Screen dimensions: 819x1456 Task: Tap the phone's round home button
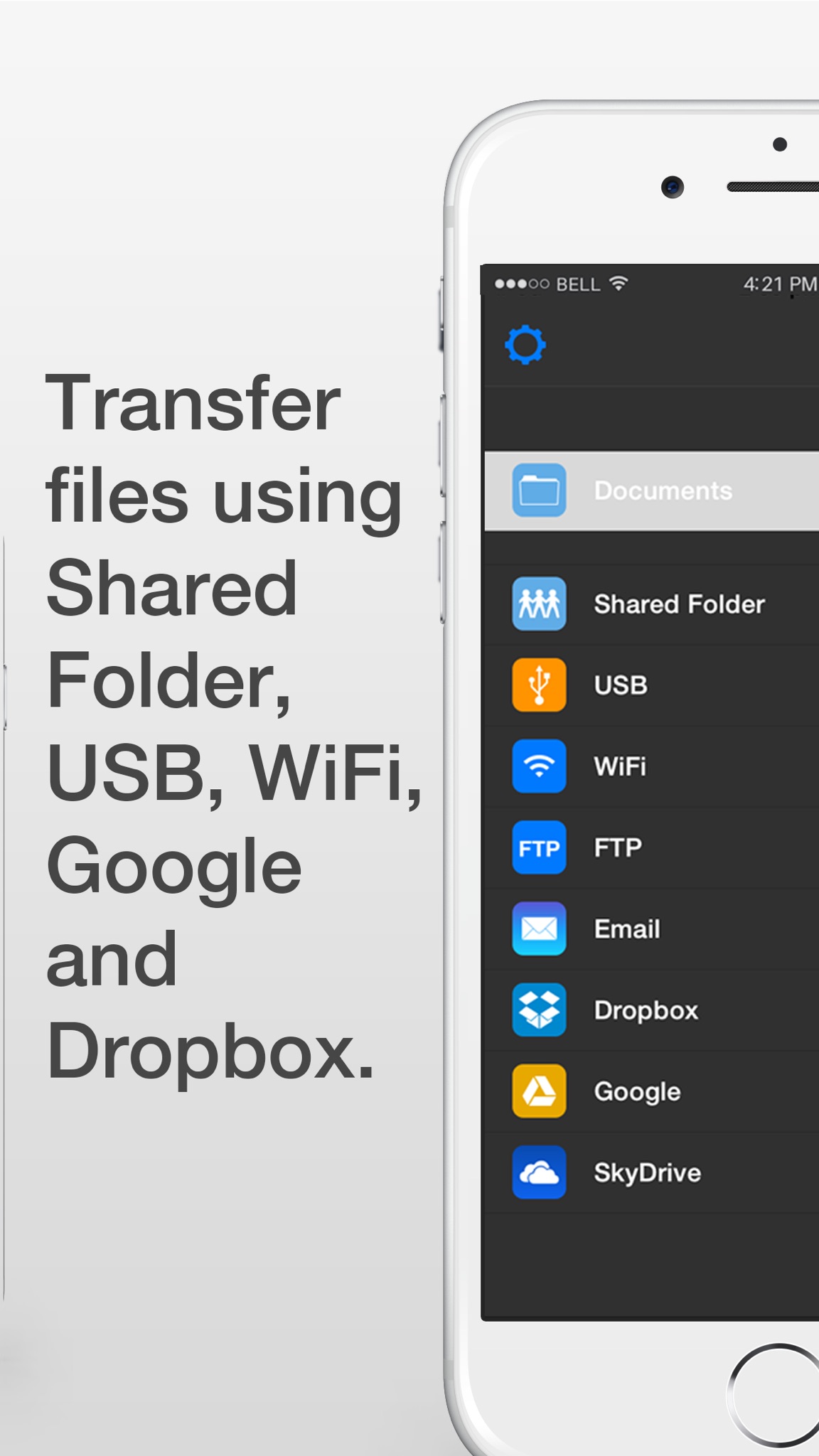coord(773,1395)
